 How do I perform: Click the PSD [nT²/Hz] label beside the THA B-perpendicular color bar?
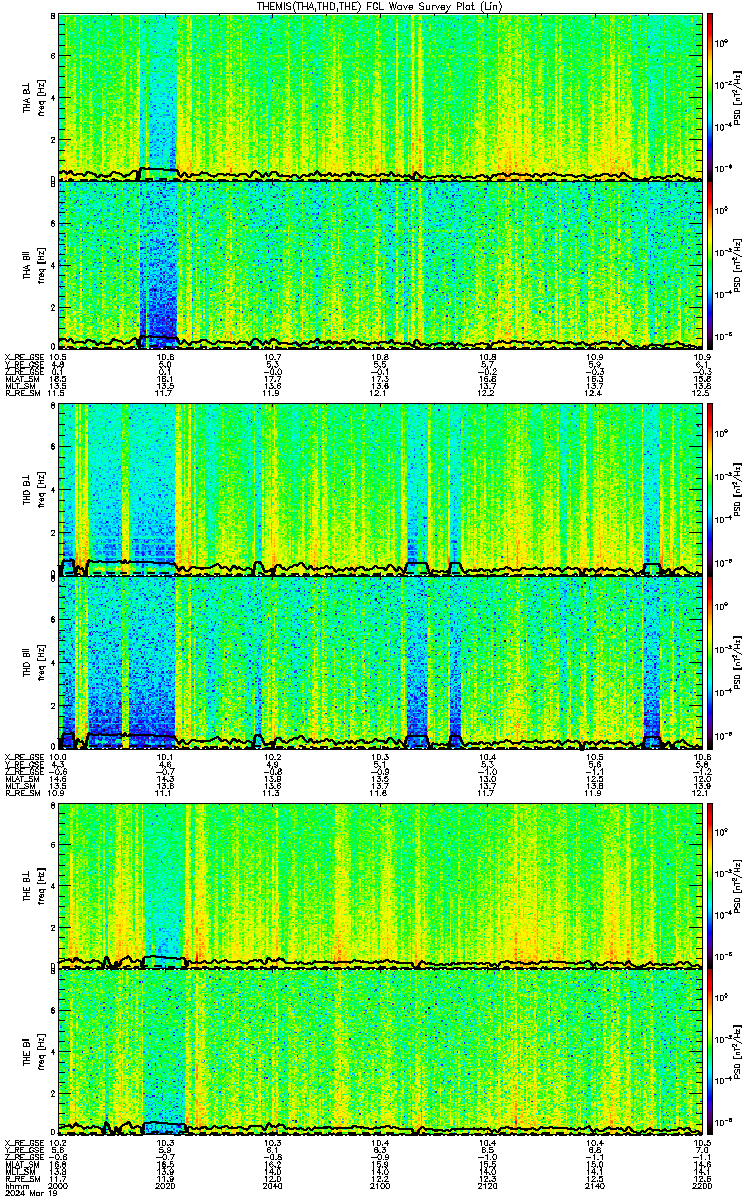click(x=737, y=97)
